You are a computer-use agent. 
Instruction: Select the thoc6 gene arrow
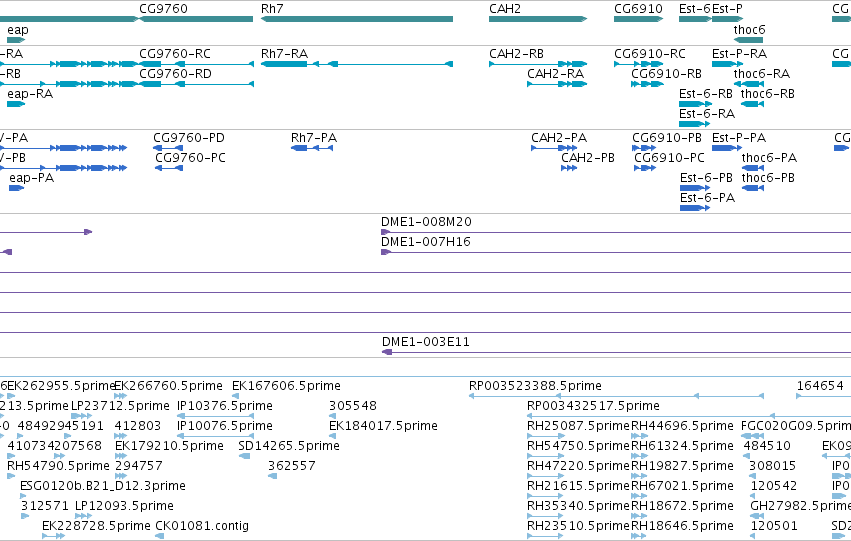[748, 40]
